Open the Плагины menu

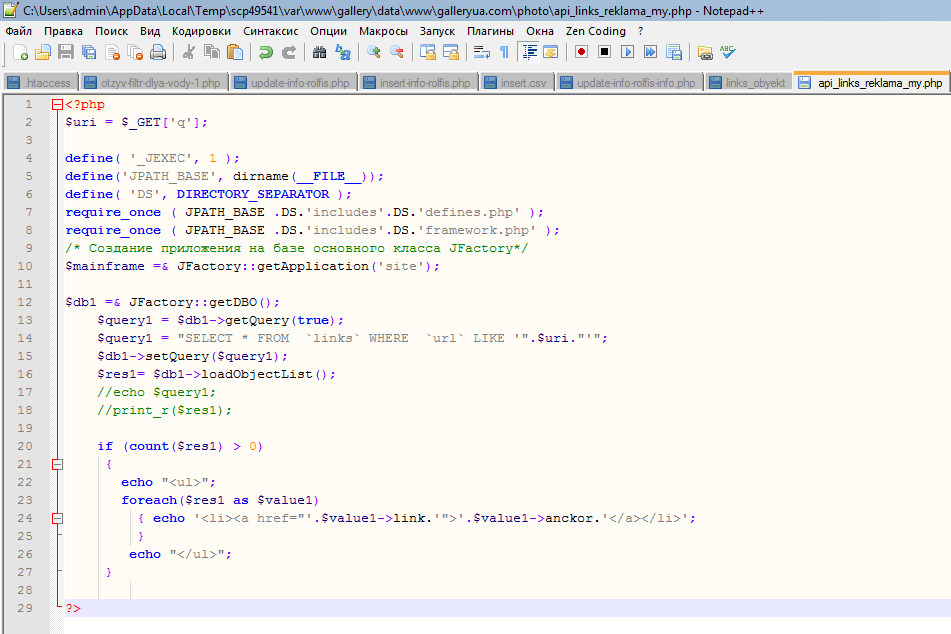click(490, 31)
